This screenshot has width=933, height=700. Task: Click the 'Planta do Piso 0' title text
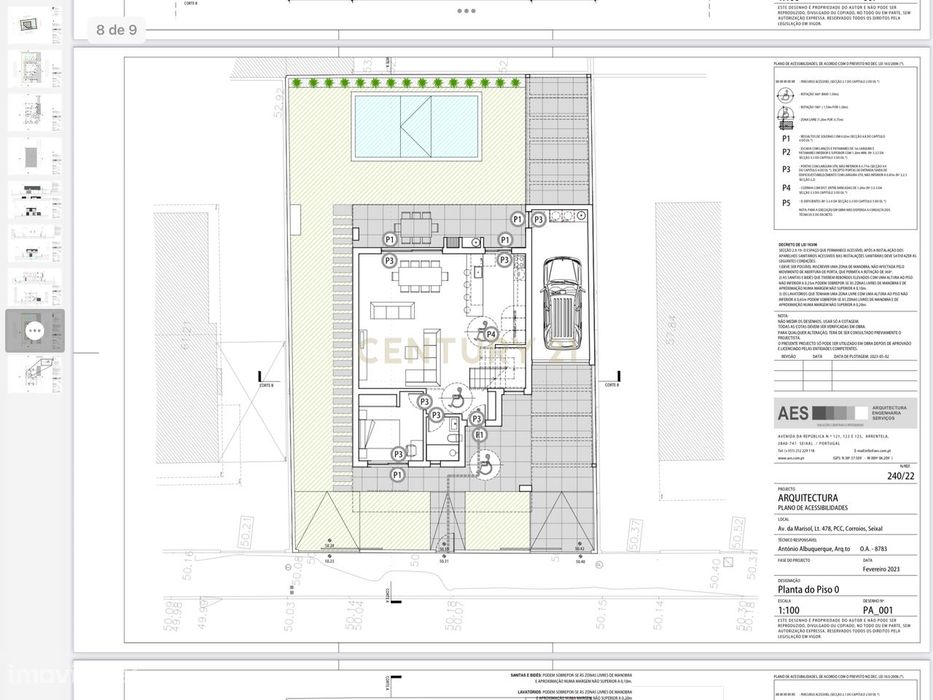point(808,590)
